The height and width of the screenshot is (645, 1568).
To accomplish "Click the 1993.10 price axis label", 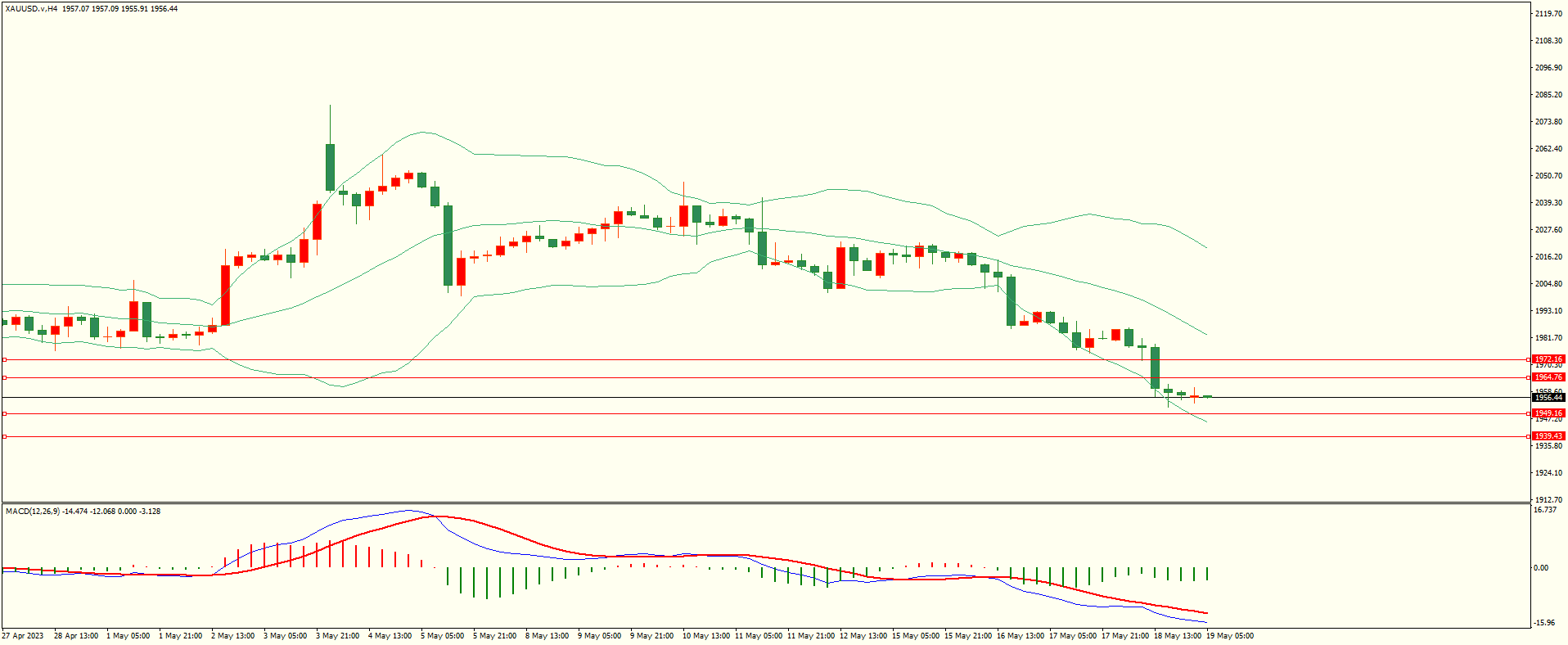I will 1548,311.
